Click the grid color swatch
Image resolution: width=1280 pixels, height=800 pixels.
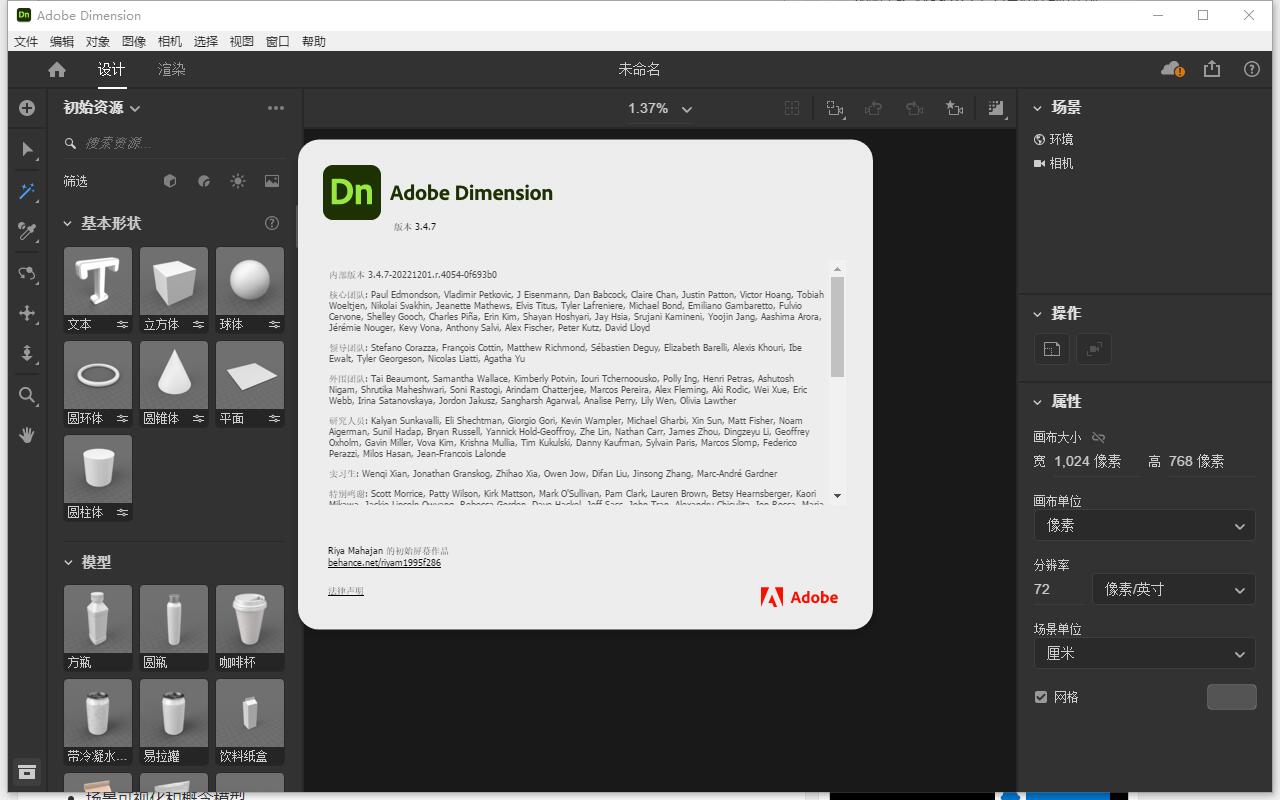coord(1231,697)
